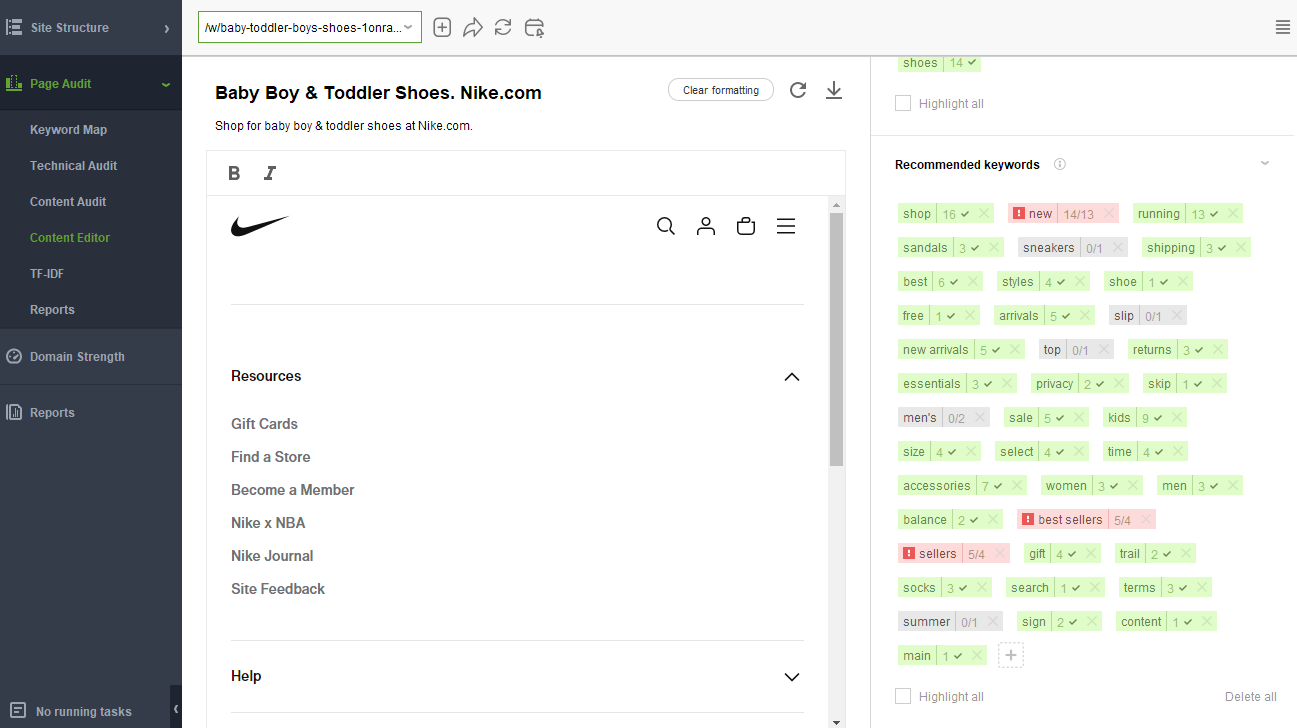1297x728 pixels.
Task: Click the running tasks icon in the sidebar footer
Action: tap(17, 711)
